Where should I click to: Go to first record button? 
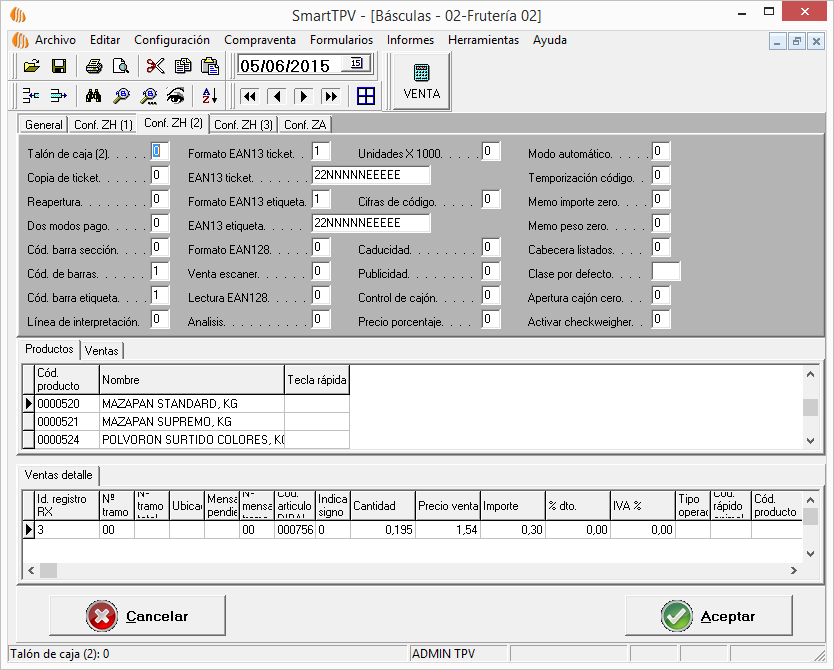coord(249,96)
